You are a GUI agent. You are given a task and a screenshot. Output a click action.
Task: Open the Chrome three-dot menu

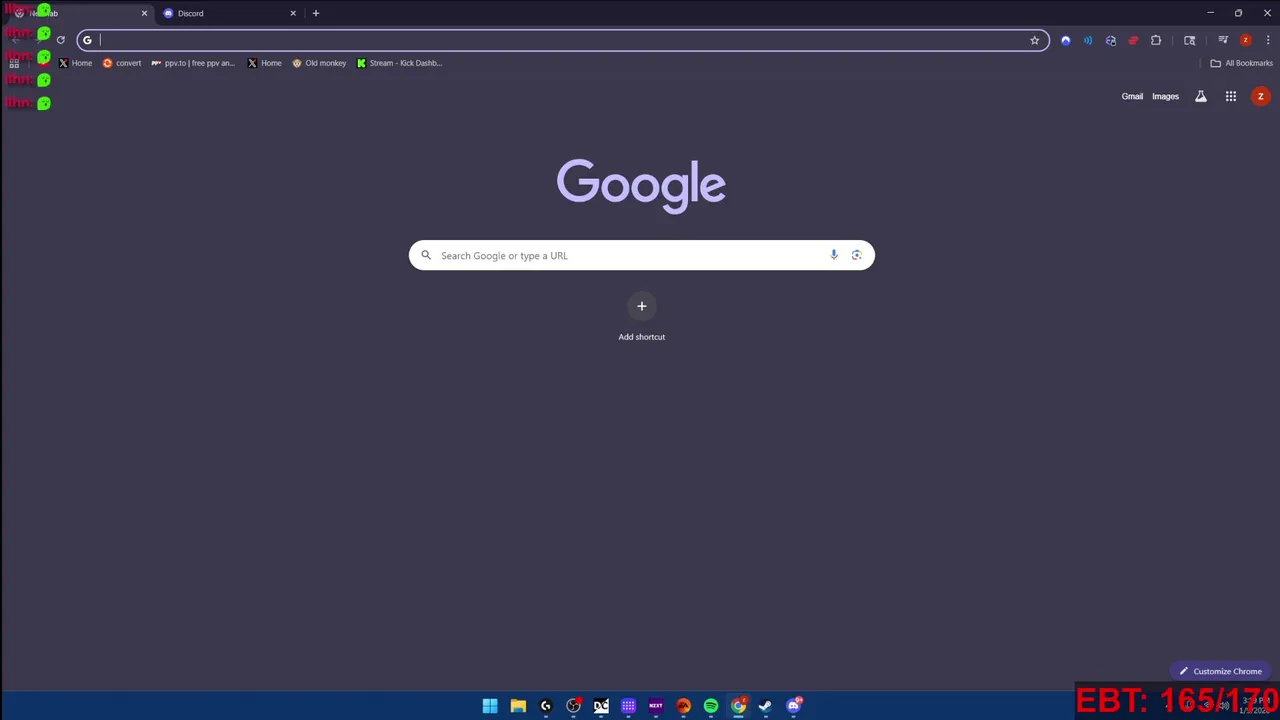click(x=1268, y=40)
